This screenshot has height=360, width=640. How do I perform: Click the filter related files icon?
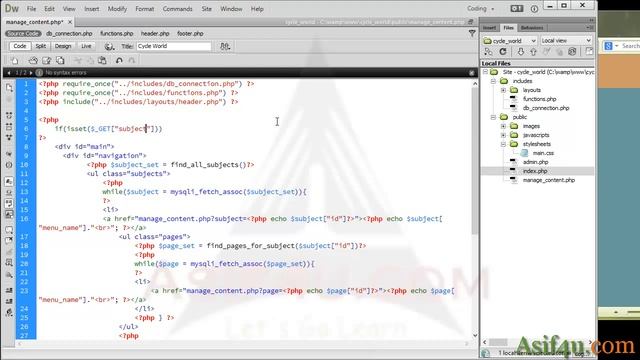tap(472, 33)
